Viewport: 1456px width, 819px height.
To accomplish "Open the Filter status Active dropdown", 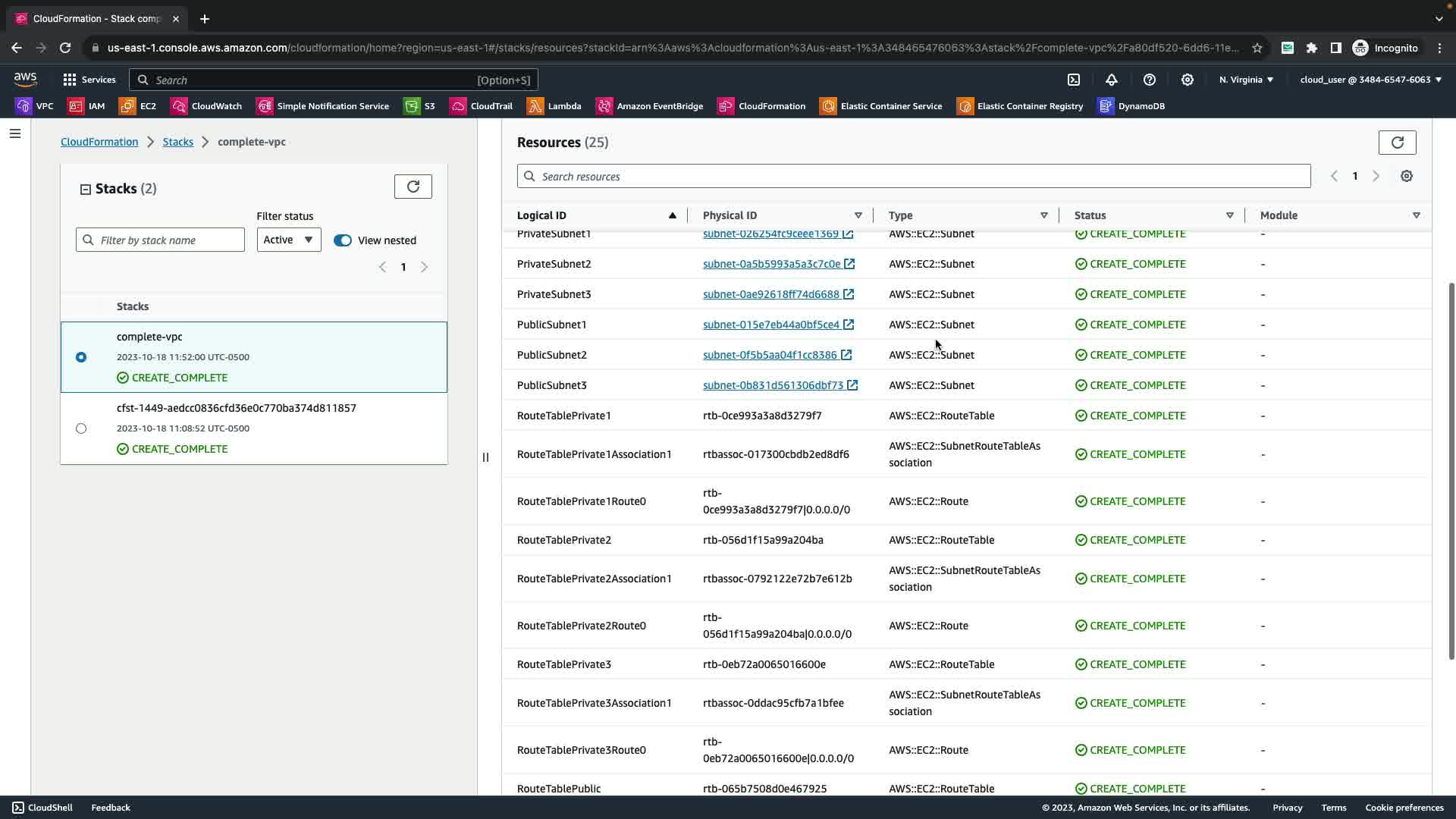I will [x=288, y=240].
